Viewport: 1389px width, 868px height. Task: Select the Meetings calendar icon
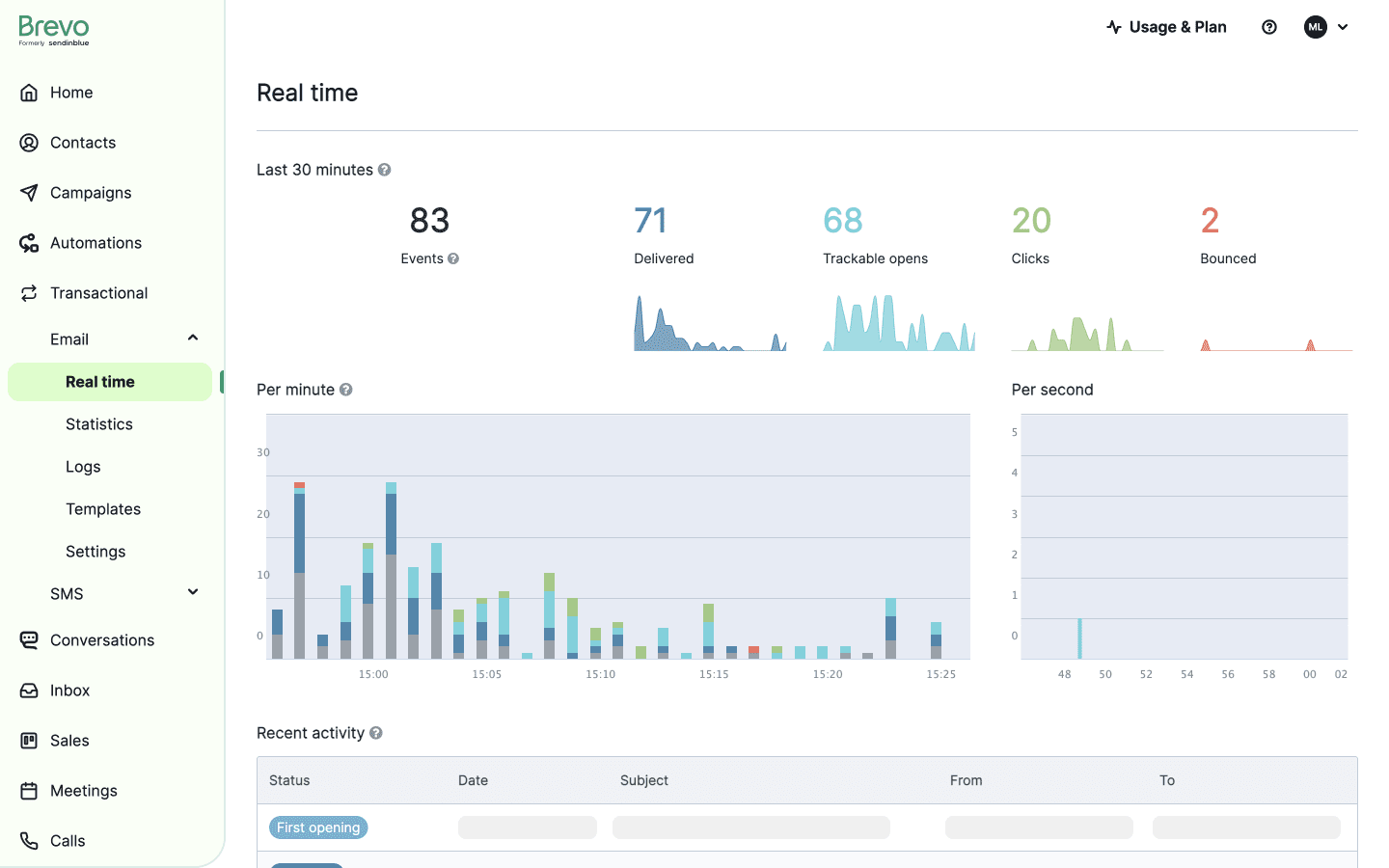pyautogui.click(x=28, y=790)
